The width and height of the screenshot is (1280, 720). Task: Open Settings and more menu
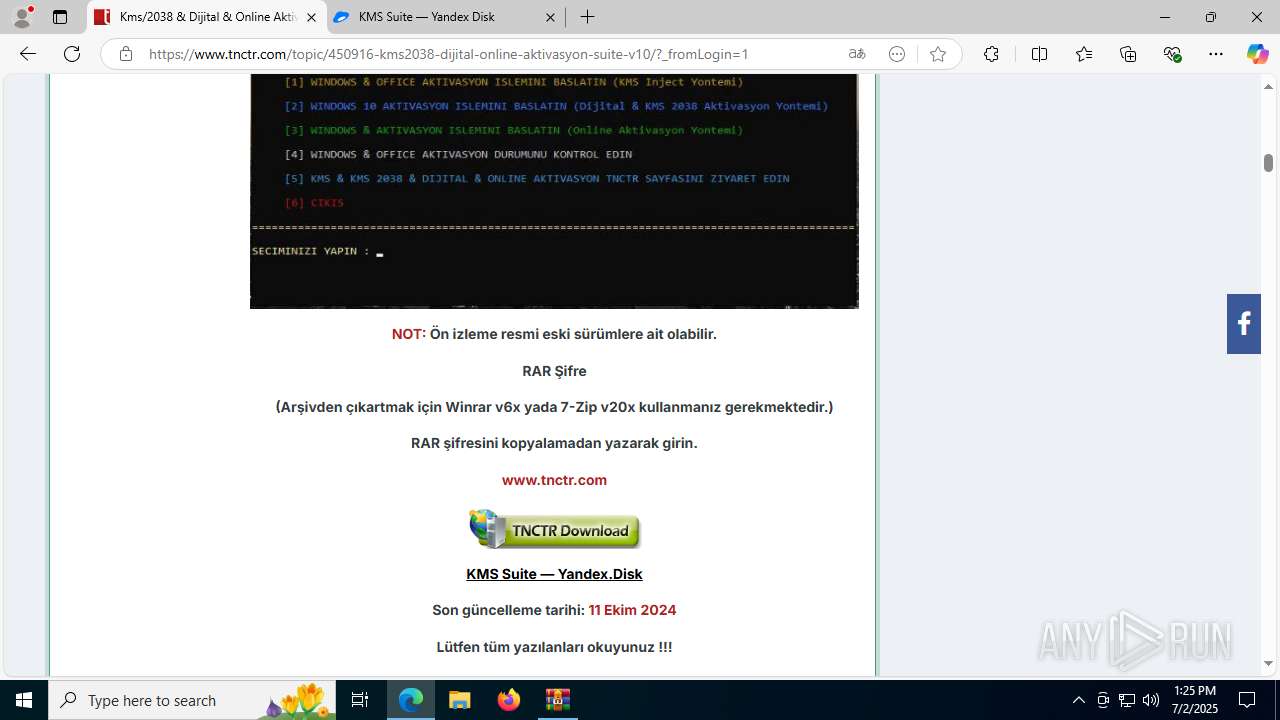tap(1216, 54)
